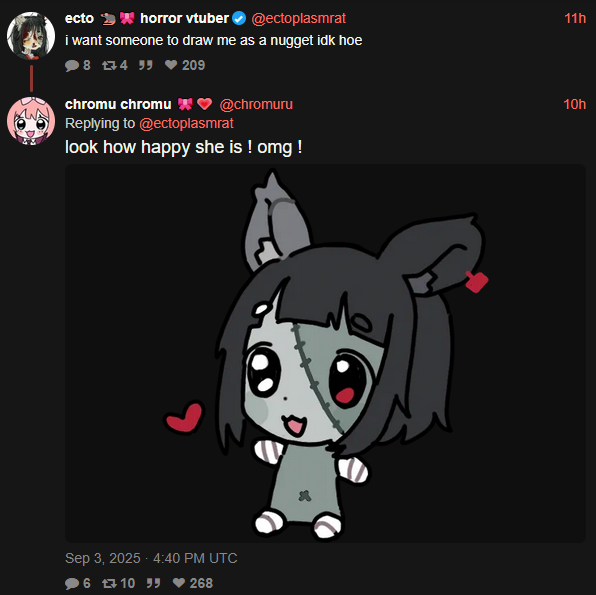Image resolution: width=596 pixels, height=595 pixels.
Task: Click ecto horror vtuber display name
Action: coord(147,18)
